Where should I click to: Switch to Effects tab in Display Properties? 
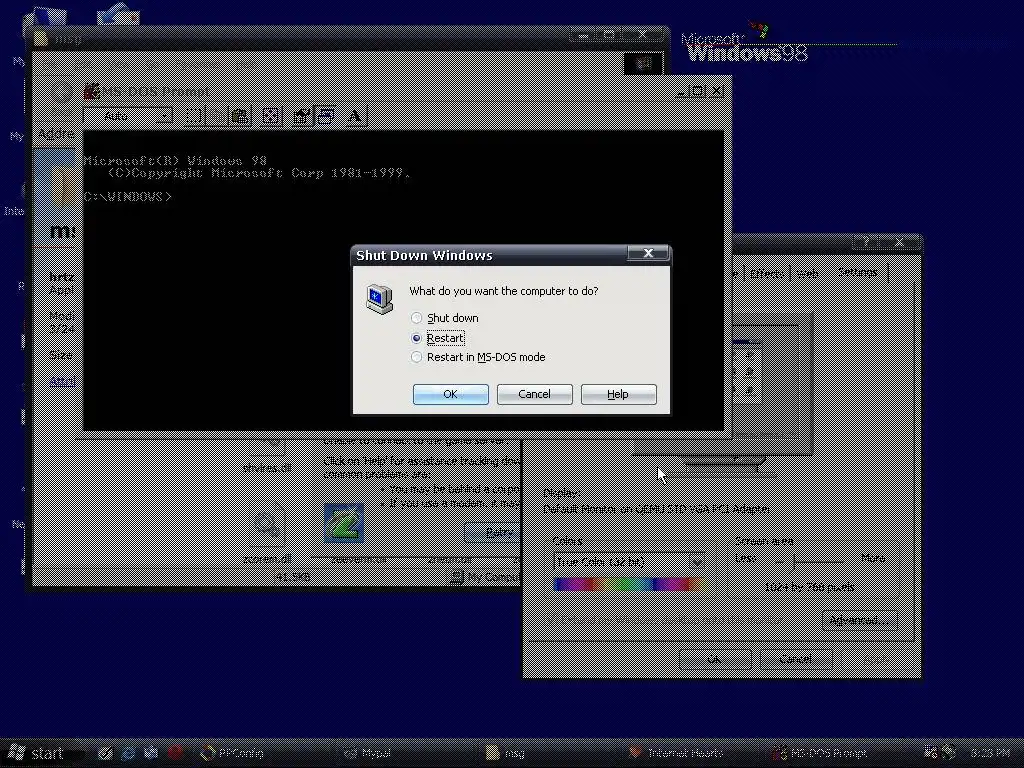click(765, 274)
